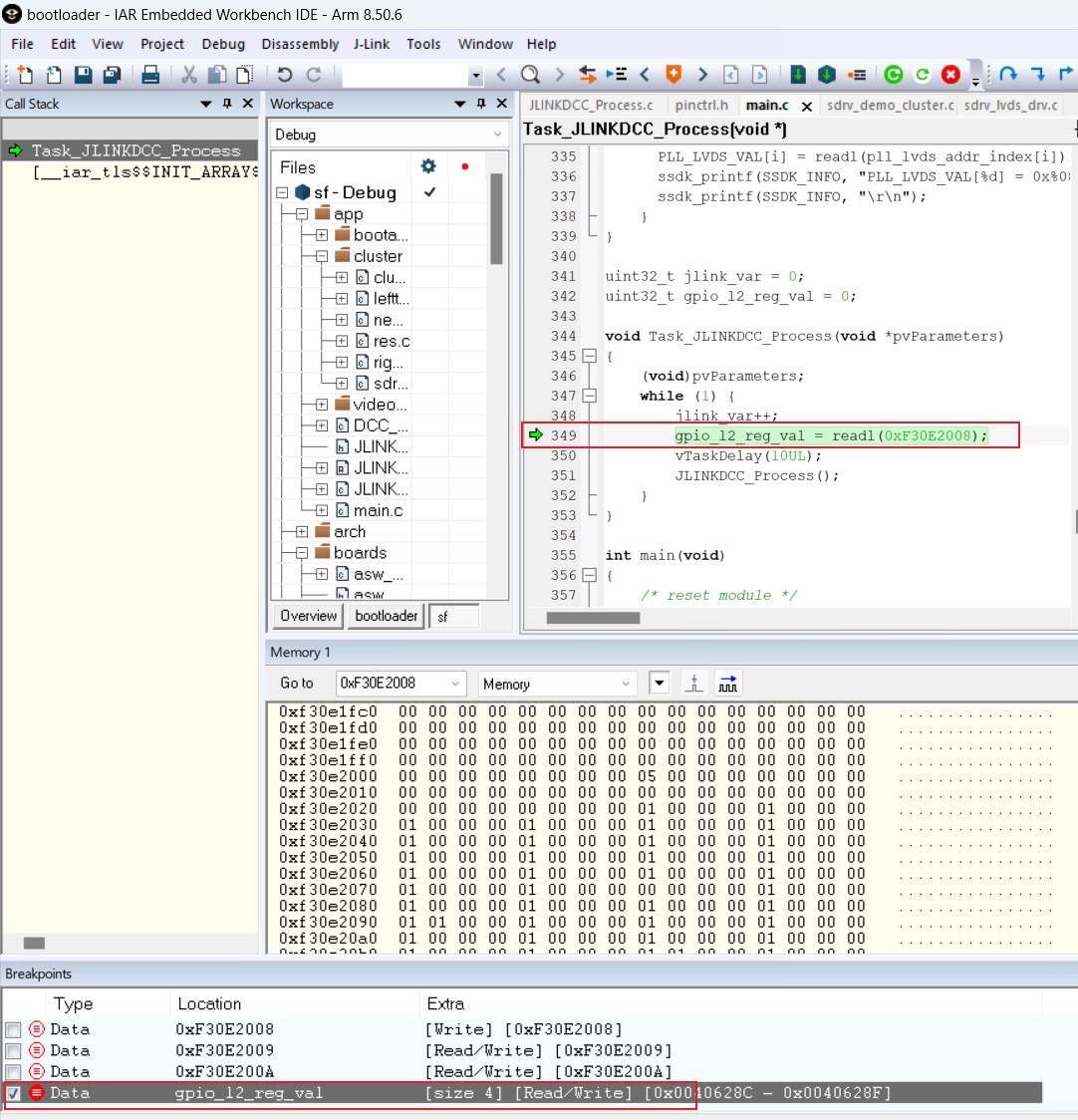Image resolution: width=1078 pixels, height=1120 pixels.
Task: Select the Step Over debug icon
Action: (1008, 74)
